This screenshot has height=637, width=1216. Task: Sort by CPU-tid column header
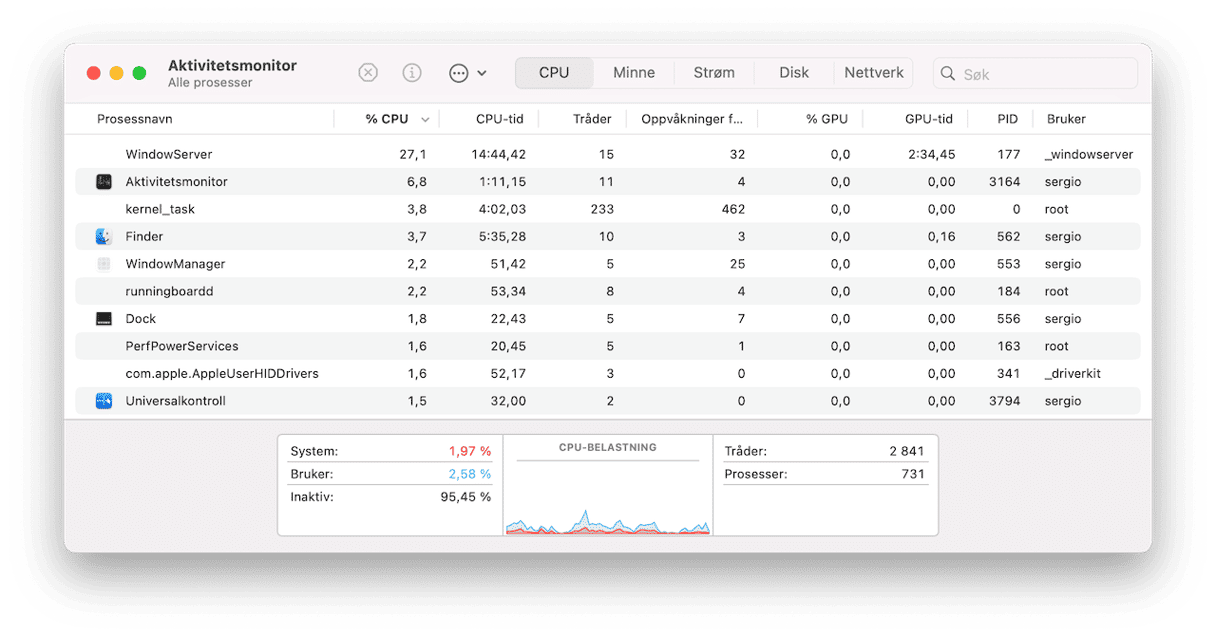tap(501, 119)
